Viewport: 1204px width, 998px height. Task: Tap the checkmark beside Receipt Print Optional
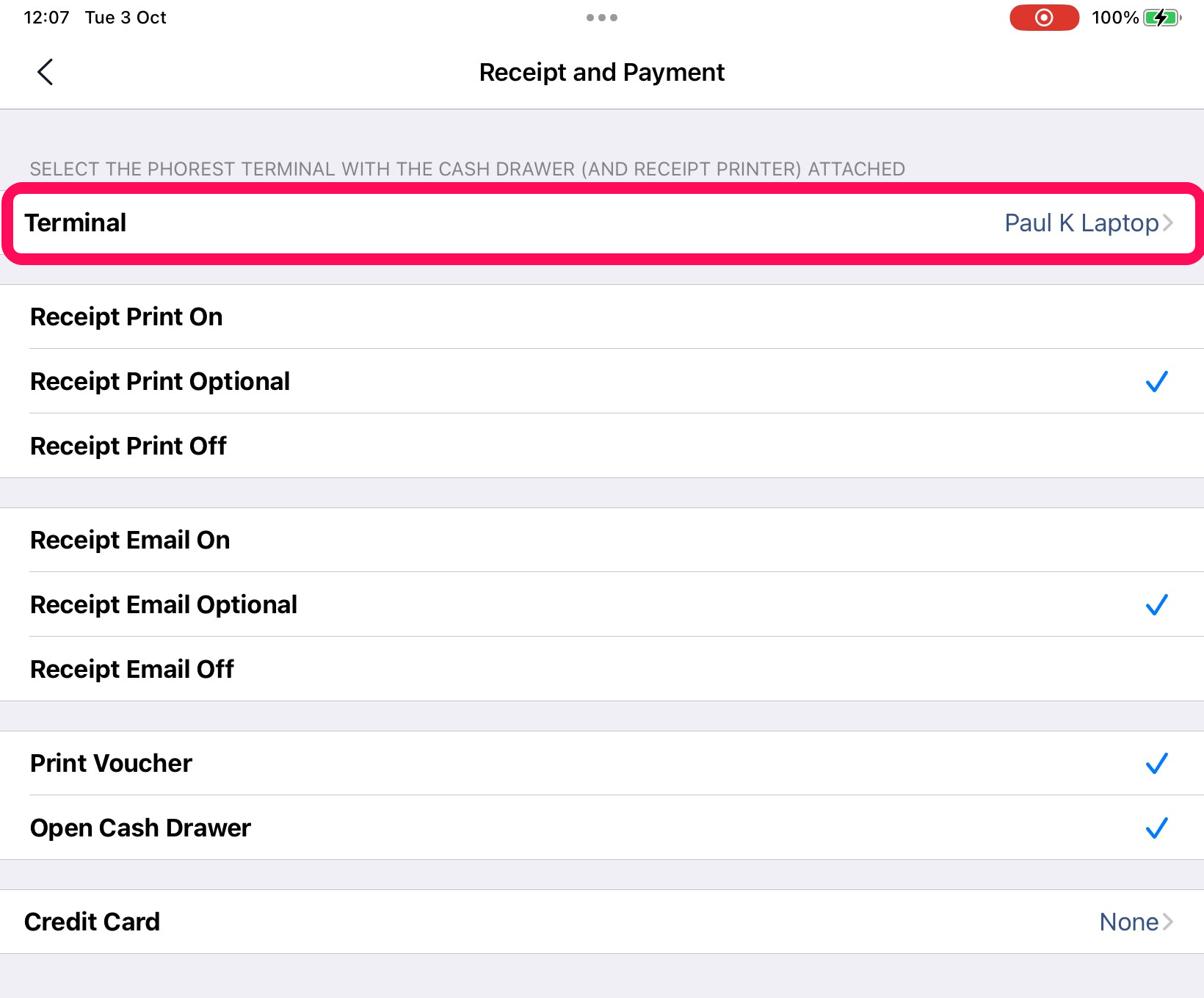tap(1157, 381)
